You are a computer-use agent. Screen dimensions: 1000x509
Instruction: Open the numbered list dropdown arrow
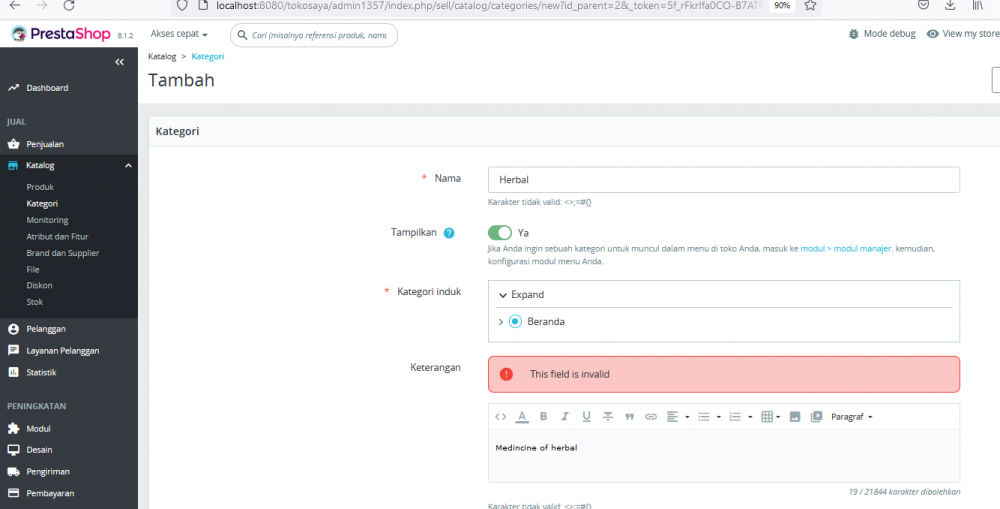pyautogui.click(x=750, y=417)
